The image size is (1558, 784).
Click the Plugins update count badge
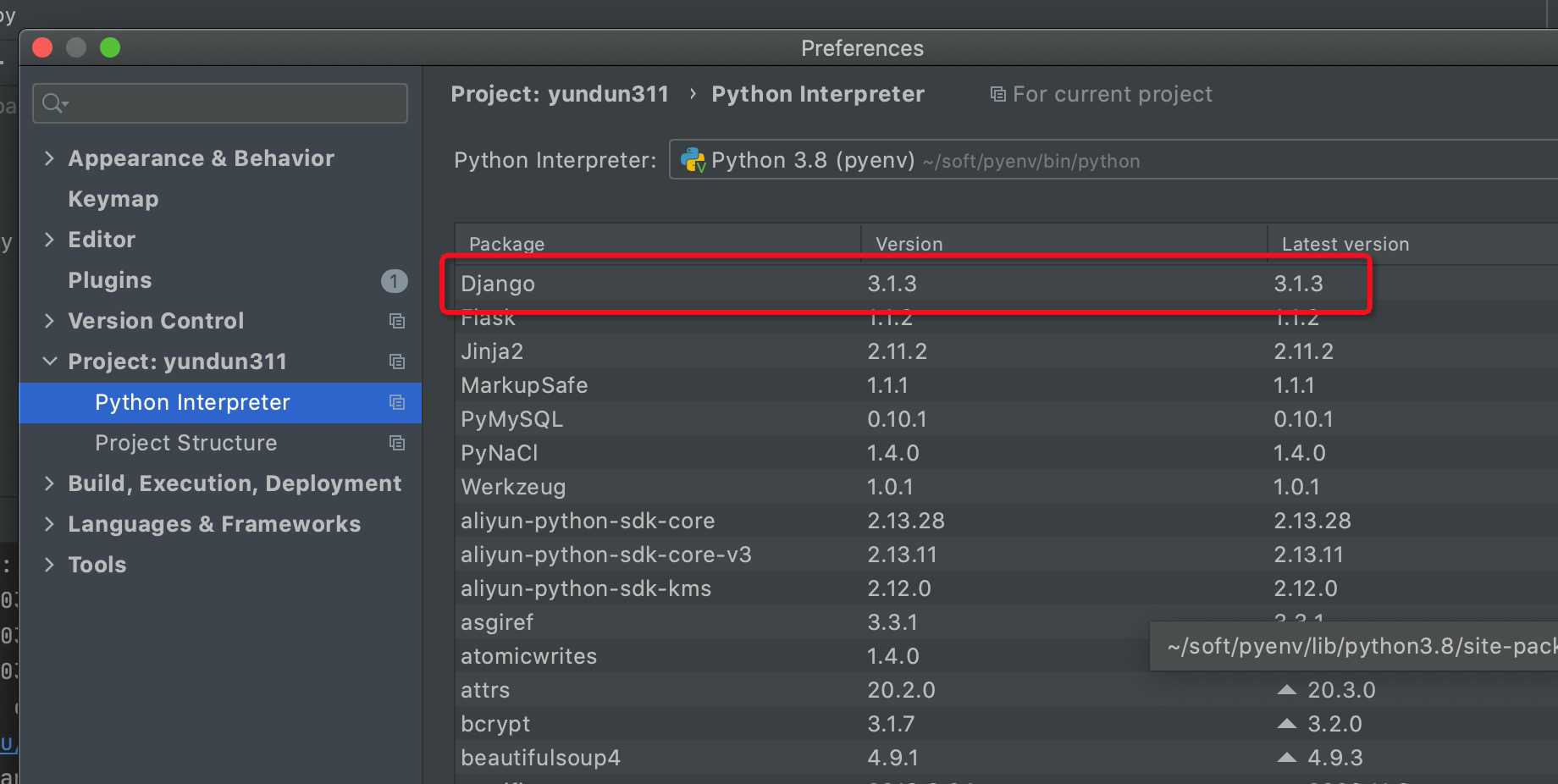394,281
